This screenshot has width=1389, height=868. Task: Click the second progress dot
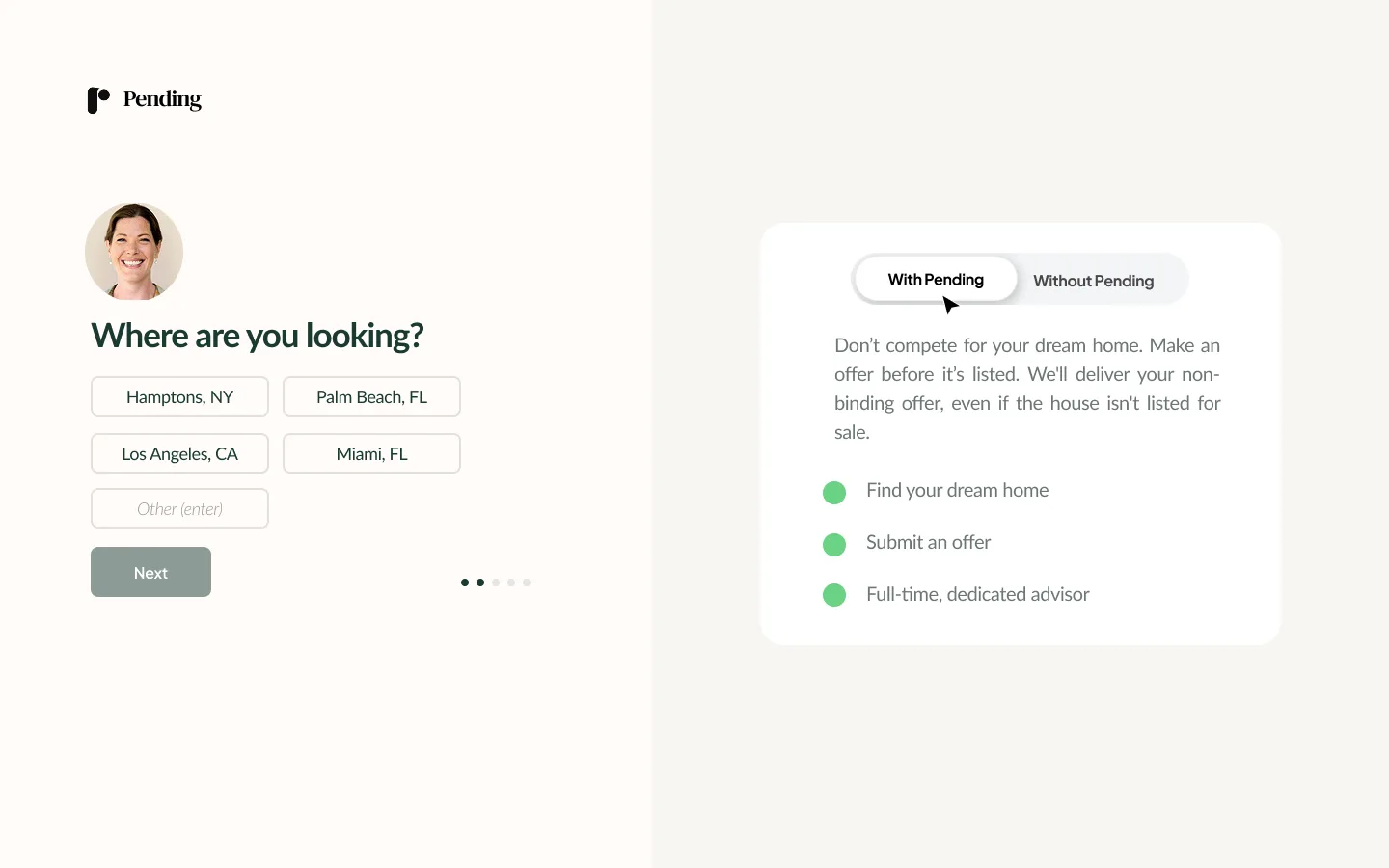480,583
